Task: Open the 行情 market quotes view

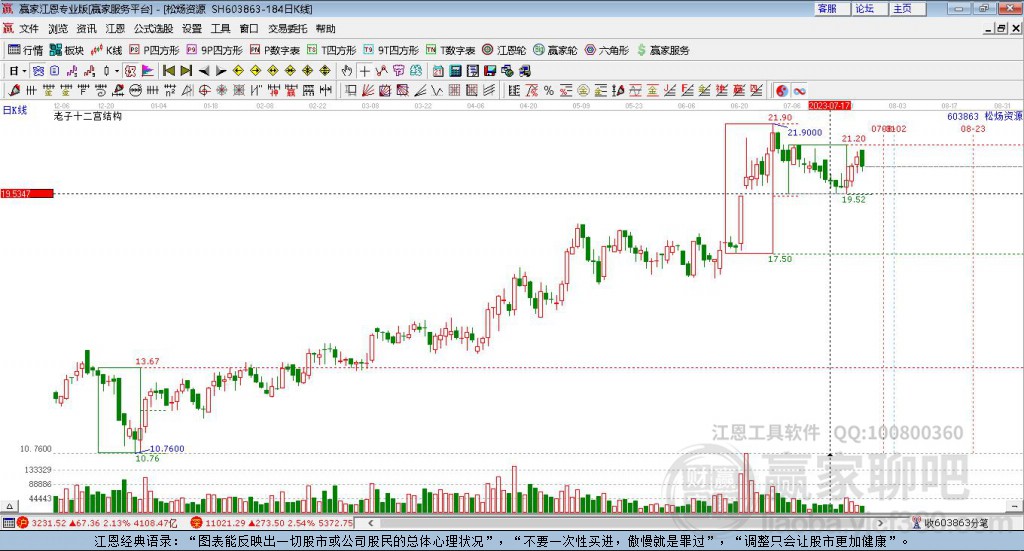Action: (x=25, y=50)
